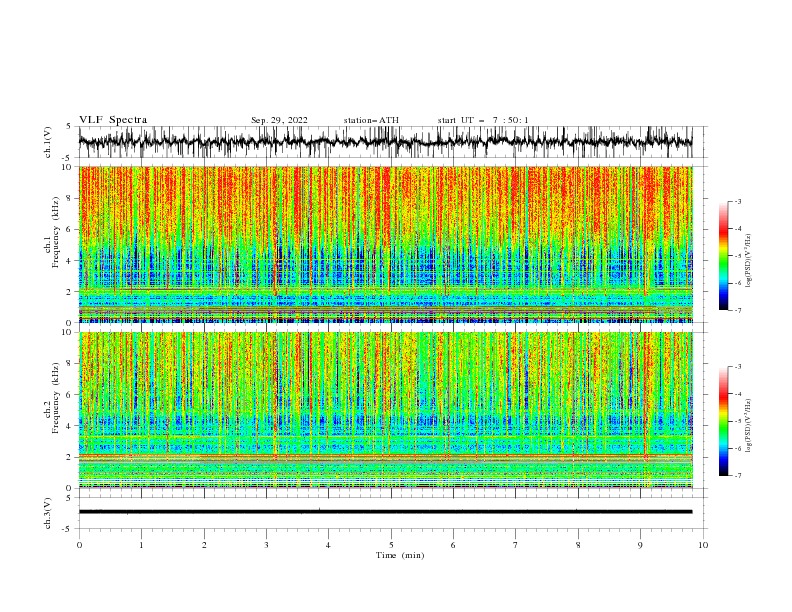This screenshot has height=612, width=792.
Task: Click the 'ch.1(V)' axis label
Action: pos(48,142)
